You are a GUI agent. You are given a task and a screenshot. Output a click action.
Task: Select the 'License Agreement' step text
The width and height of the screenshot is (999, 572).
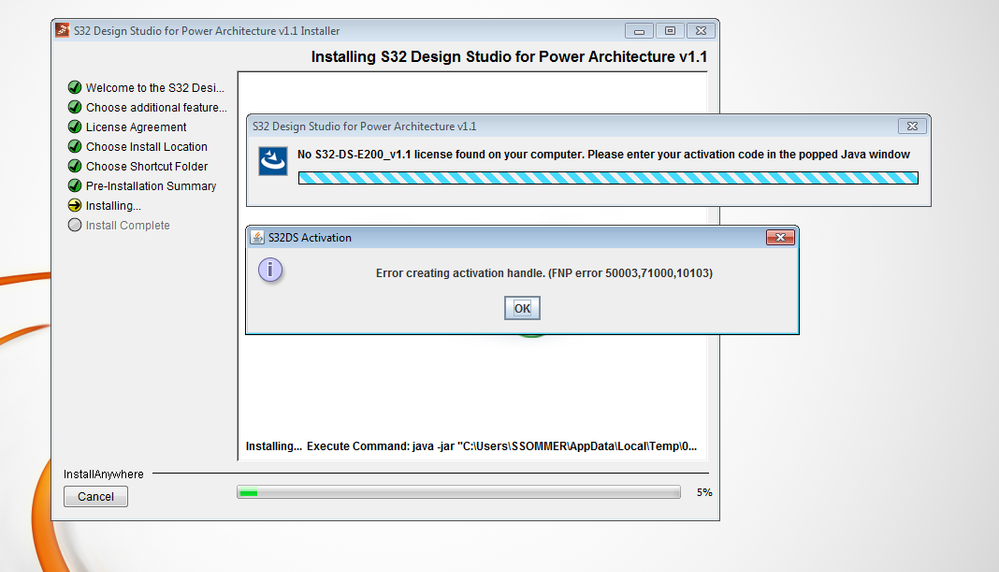coord(136,127)
